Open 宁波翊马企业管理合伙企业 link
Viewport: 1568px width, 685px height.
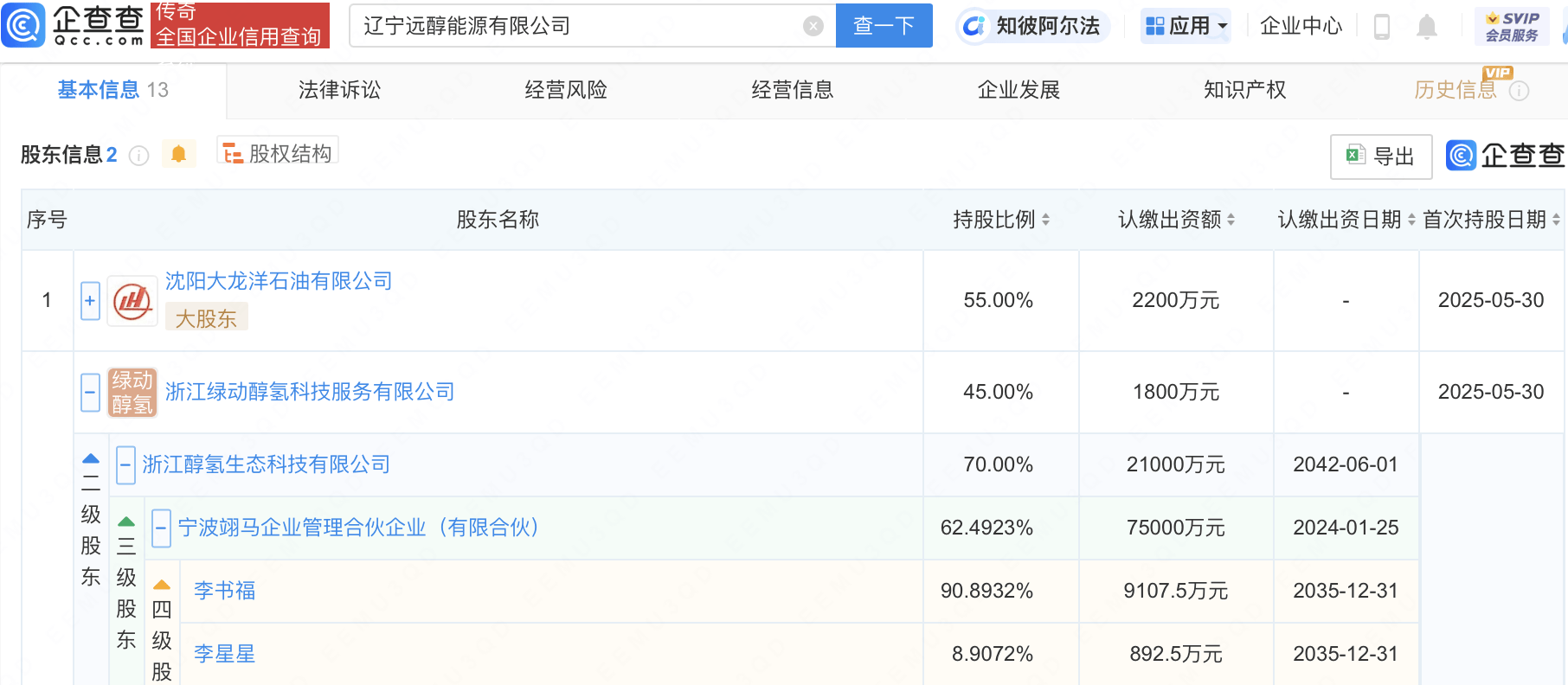[358, 528]
